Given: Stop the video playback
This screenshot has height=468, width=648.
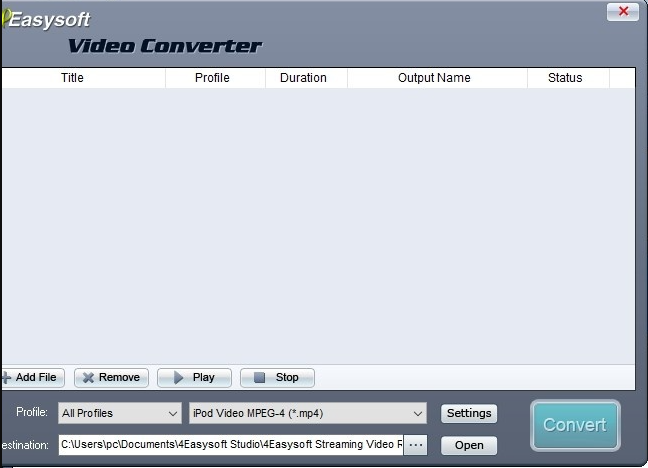Looking at the screenshot, I should click(x=277, y=378).
